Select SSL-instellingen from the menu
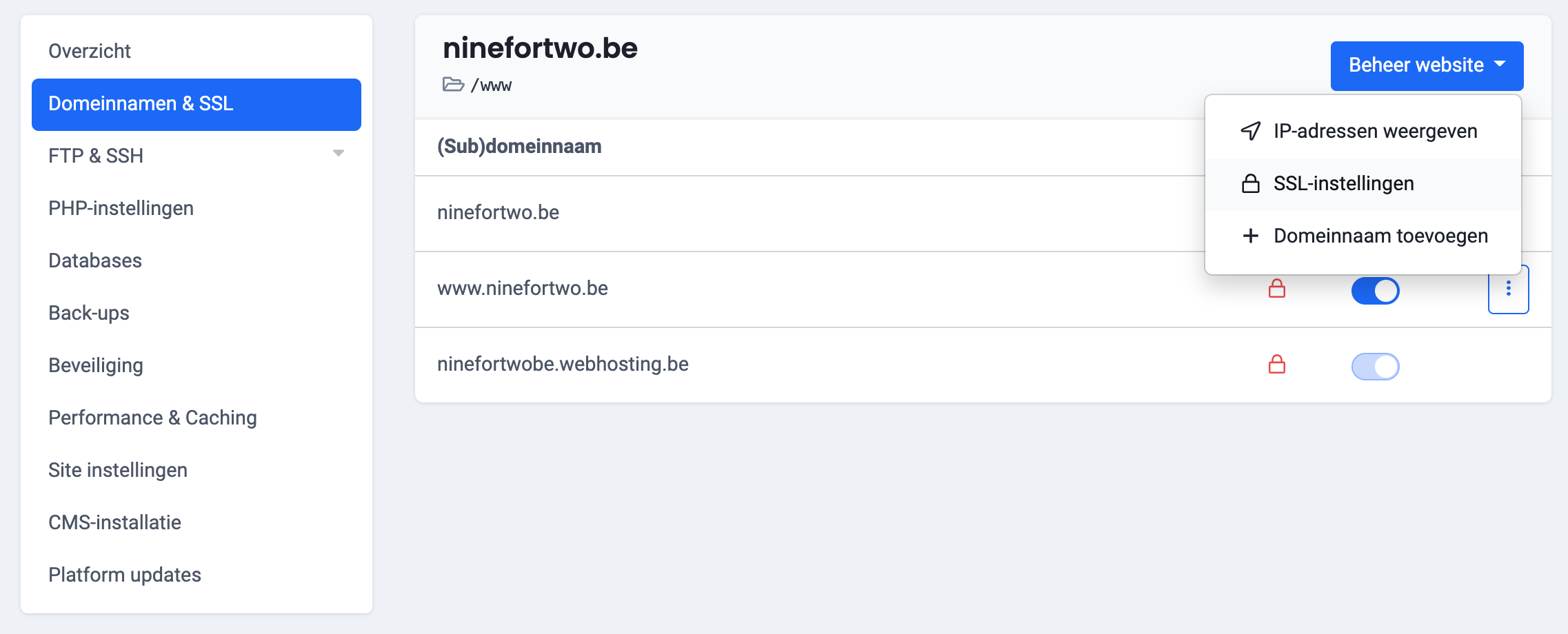 point(1343,183)
